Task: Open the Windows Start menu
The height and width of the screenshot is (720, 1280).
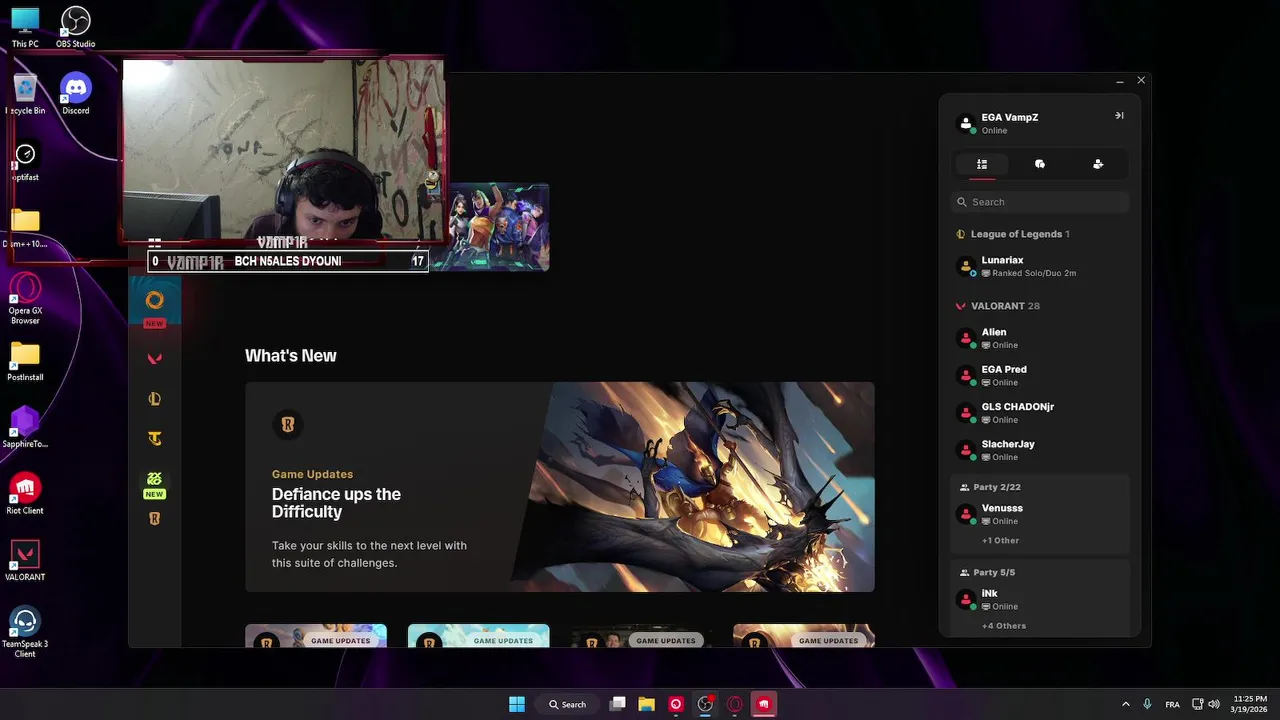Action: (x=517, y=704)
